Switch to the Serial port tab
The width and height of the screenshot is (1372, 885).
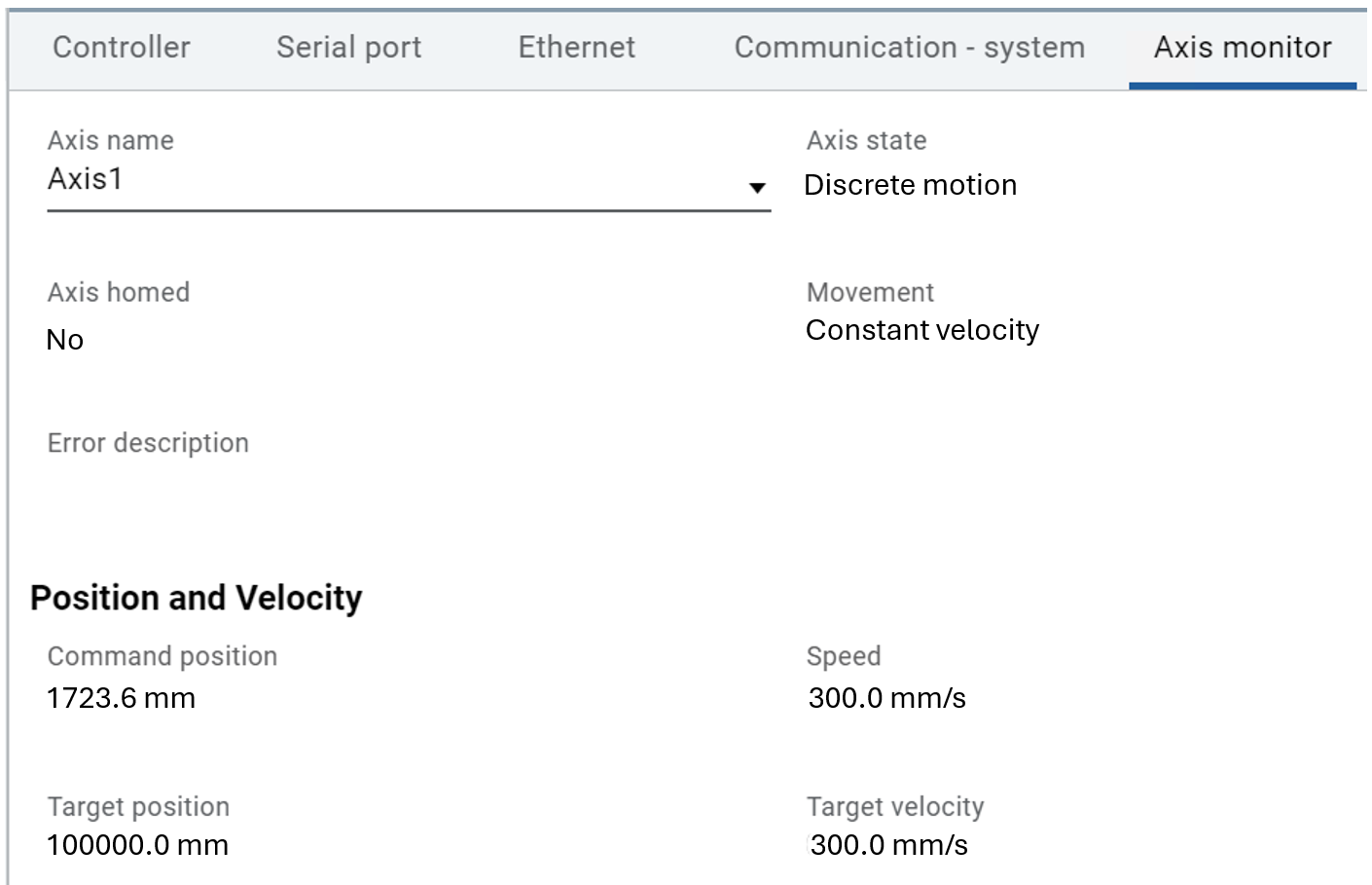tap(348, 47)
